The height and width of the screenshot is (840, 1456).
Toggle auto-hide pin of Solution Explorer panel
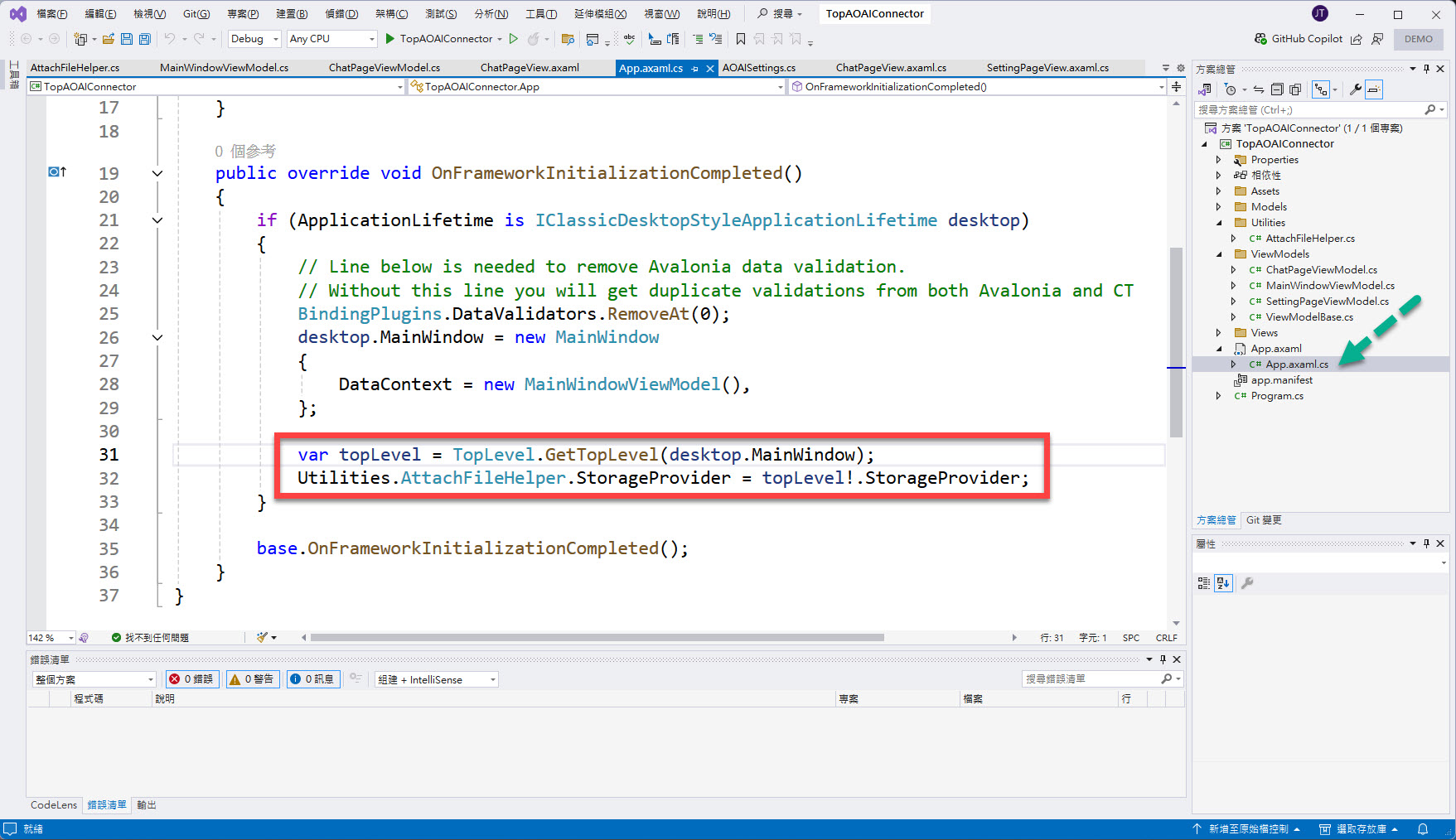(x=1426, y=69)
